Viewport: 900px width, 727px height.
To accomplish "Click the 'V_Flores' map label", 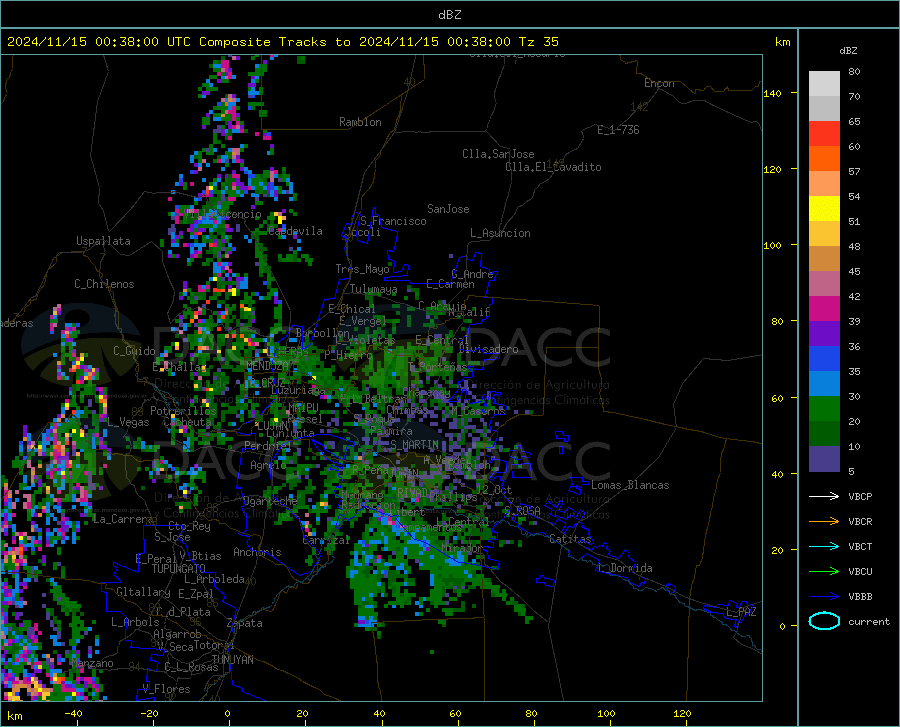I will (166, 689).
